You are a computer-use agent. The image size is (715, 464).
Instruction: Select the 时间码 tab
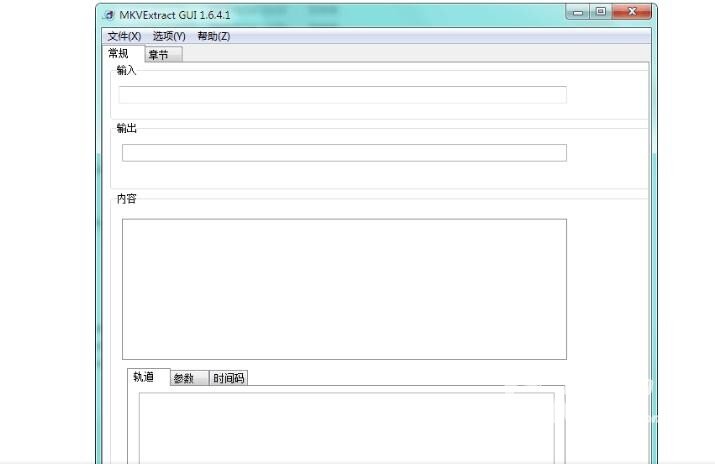(x=228, y=378)
